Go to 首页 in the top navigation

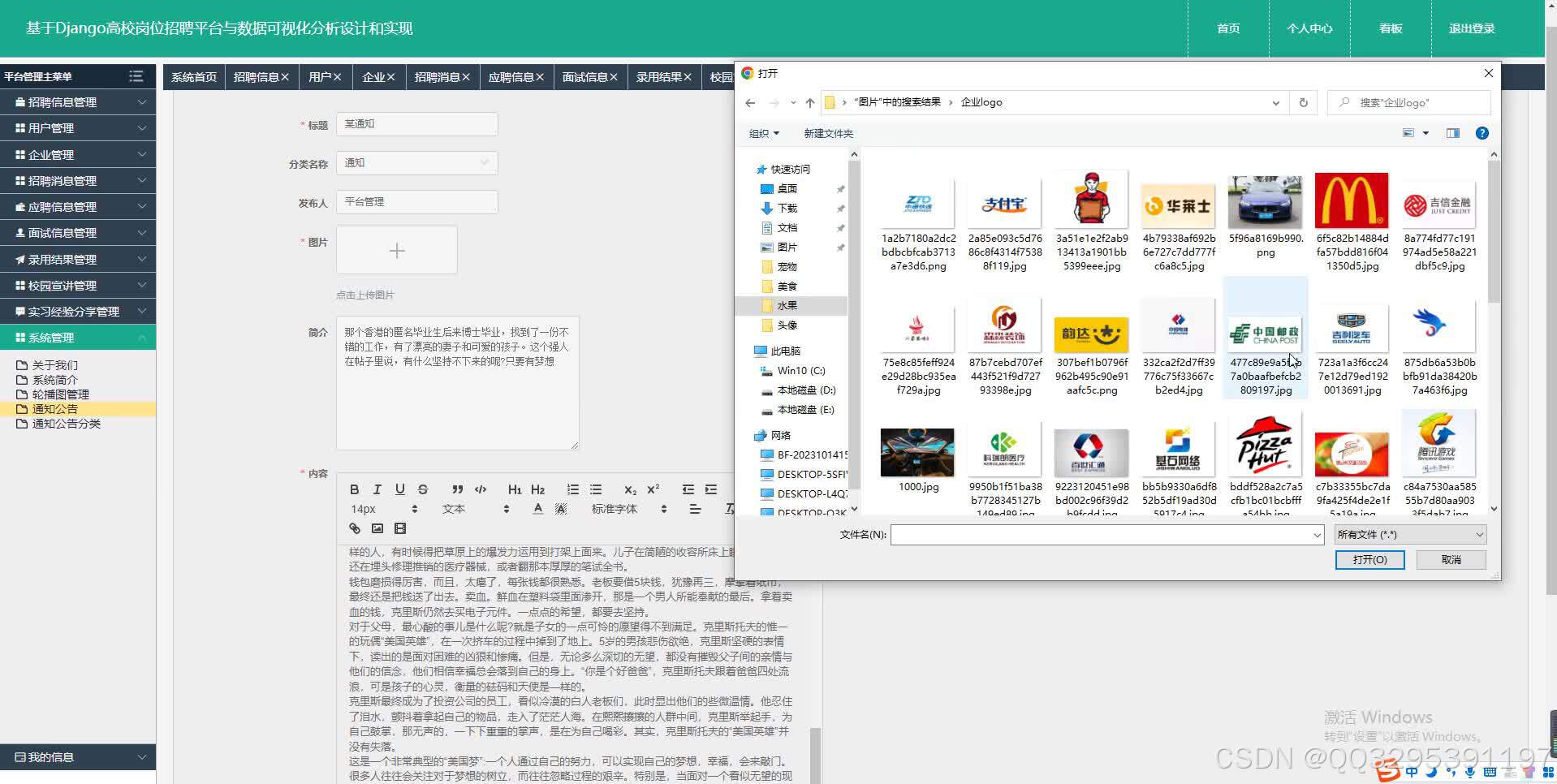coord(1228,28)
